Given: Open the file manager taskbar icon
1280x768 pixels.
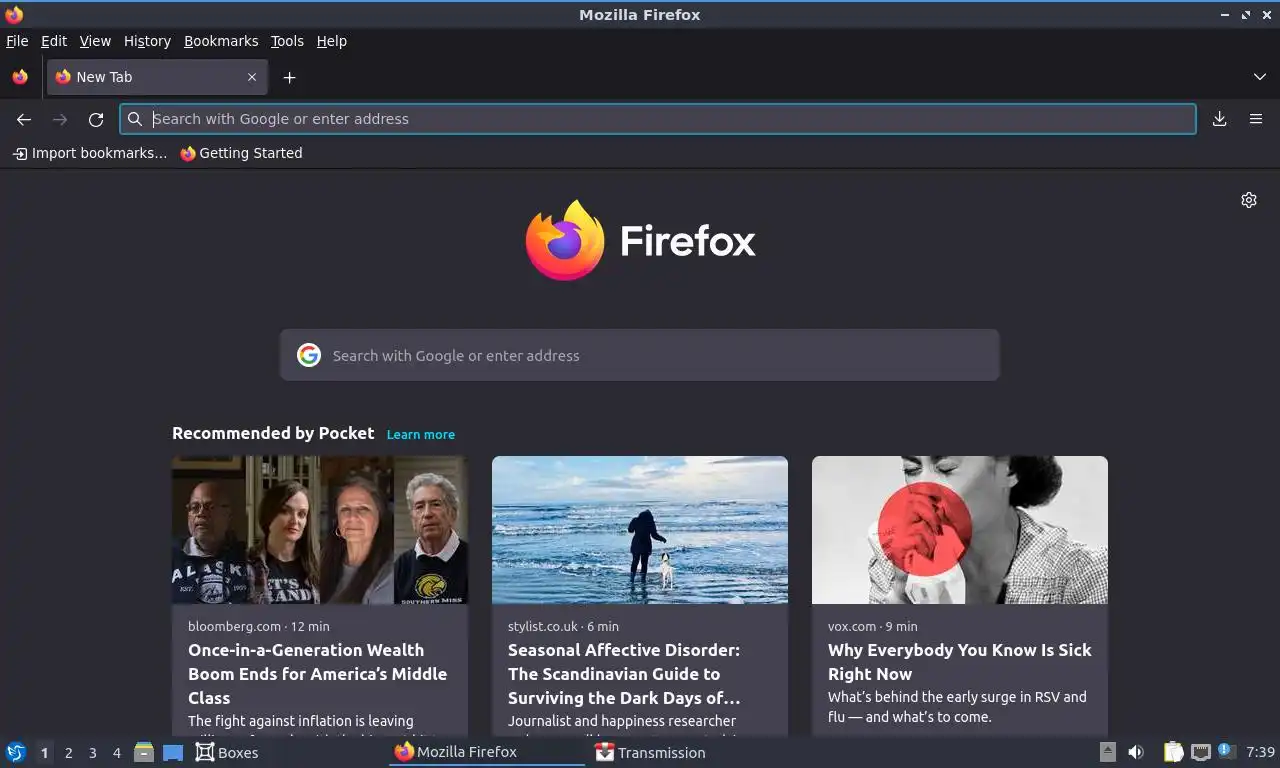Looking at the screenshot, I should [144, 752].
